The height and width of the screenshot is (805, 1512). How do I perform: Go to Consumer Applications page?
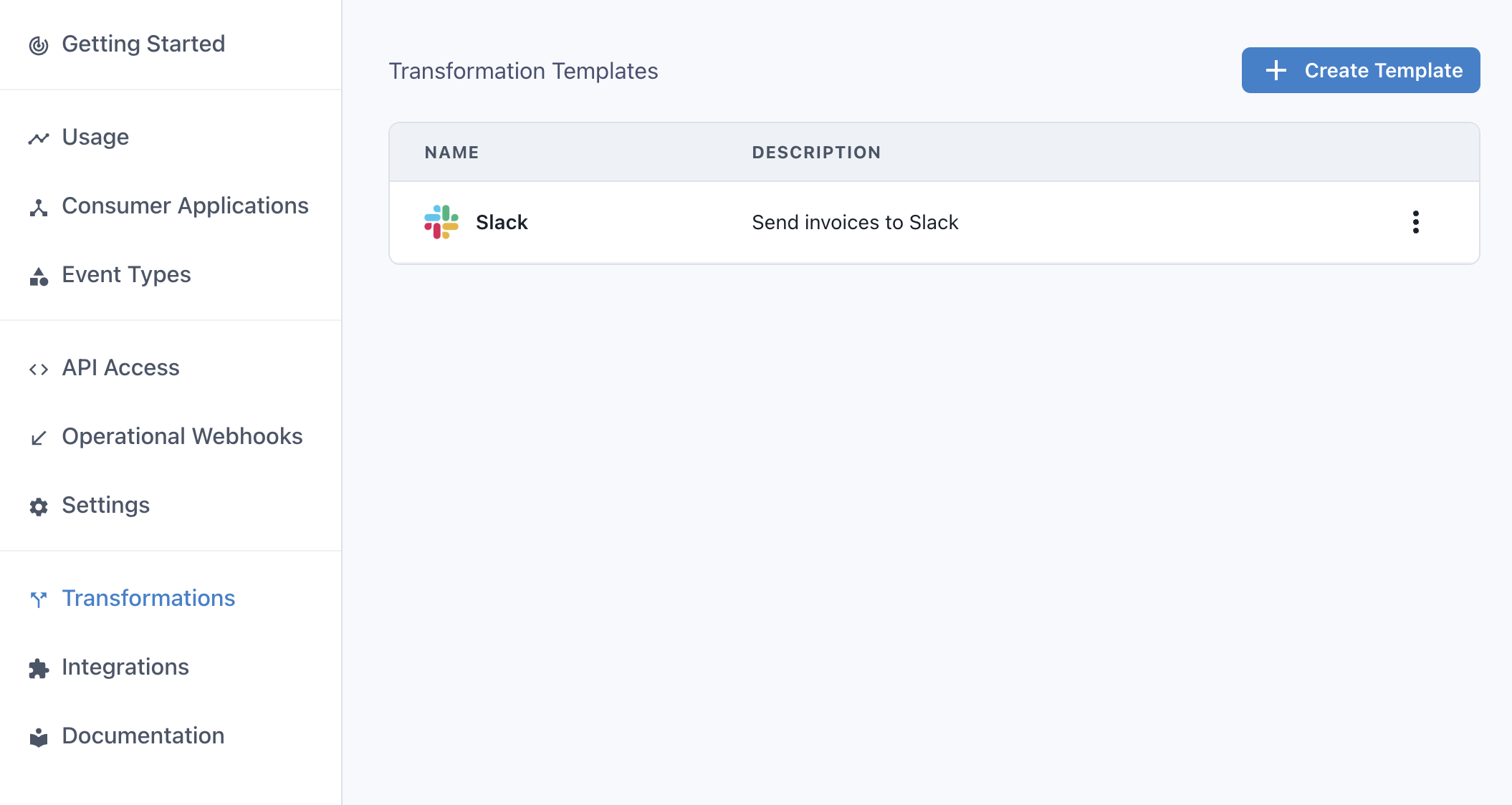(185, 206)
